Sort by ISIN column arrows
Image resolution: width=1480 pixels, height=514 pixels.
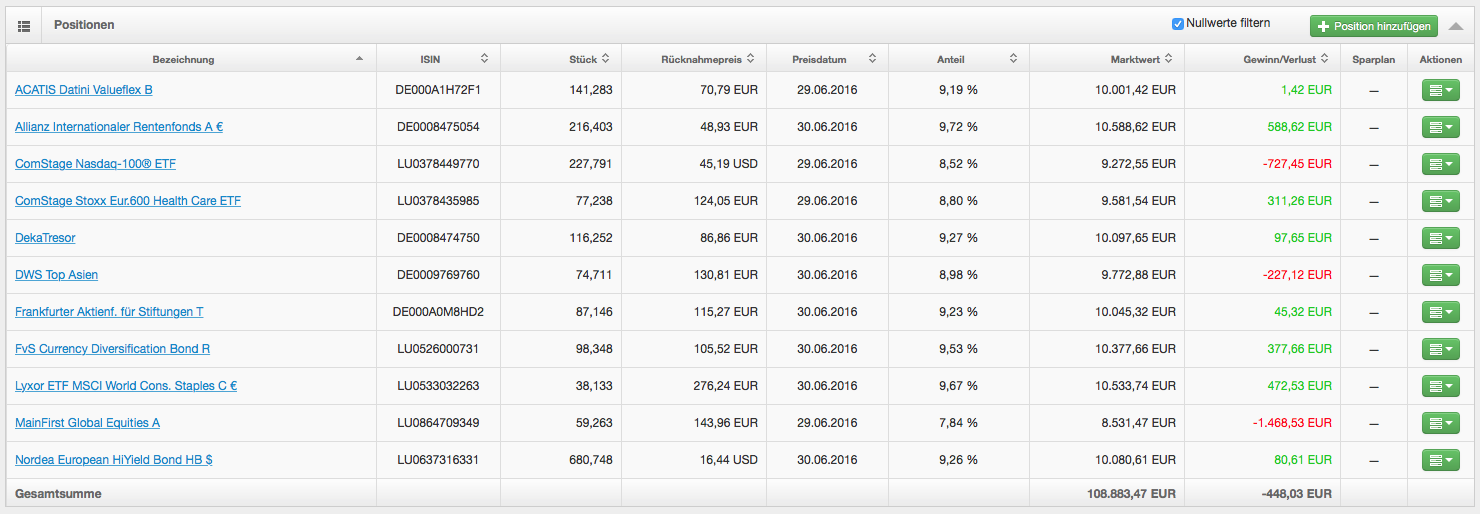click(x=485, y=59)
